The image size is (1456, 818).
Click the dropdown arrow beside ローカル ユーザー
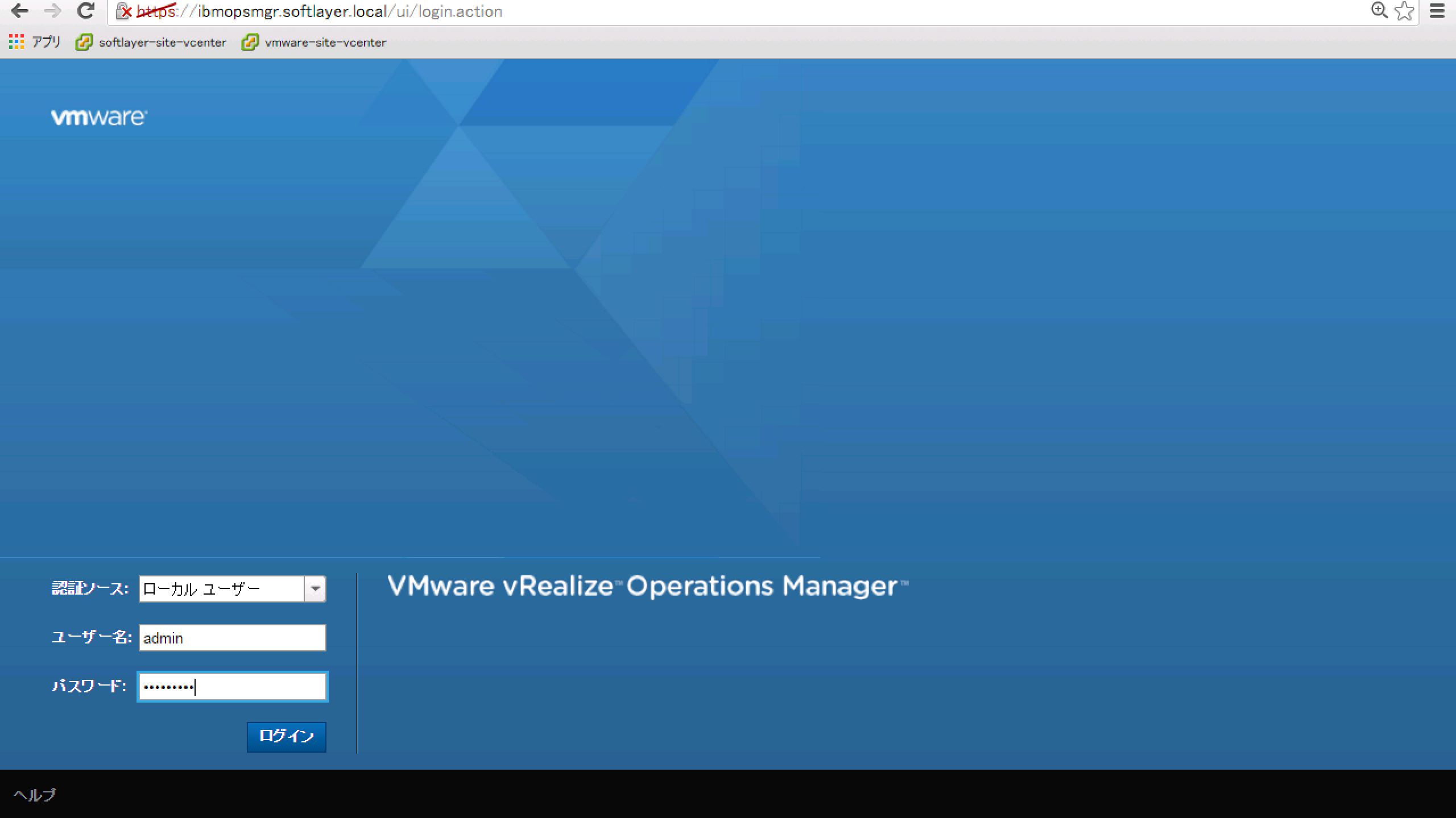[x=316, y=588]
